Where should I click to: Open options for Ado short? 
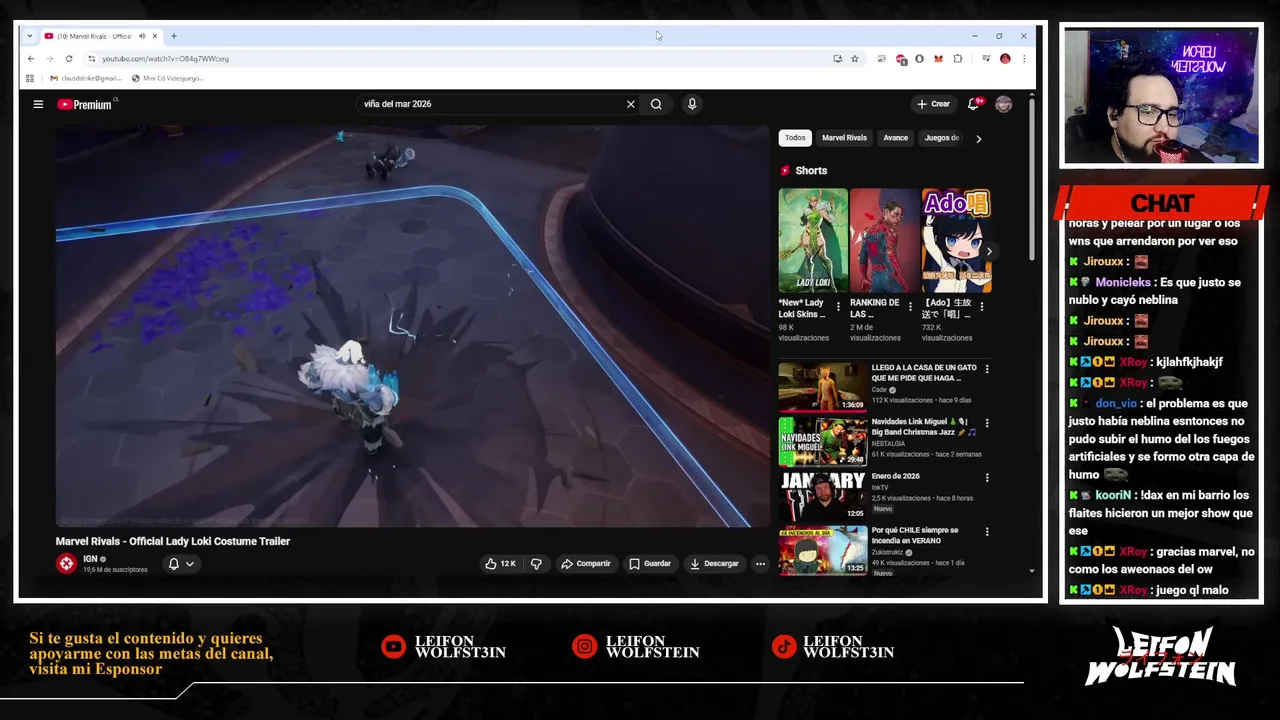(x=982, y=307)
